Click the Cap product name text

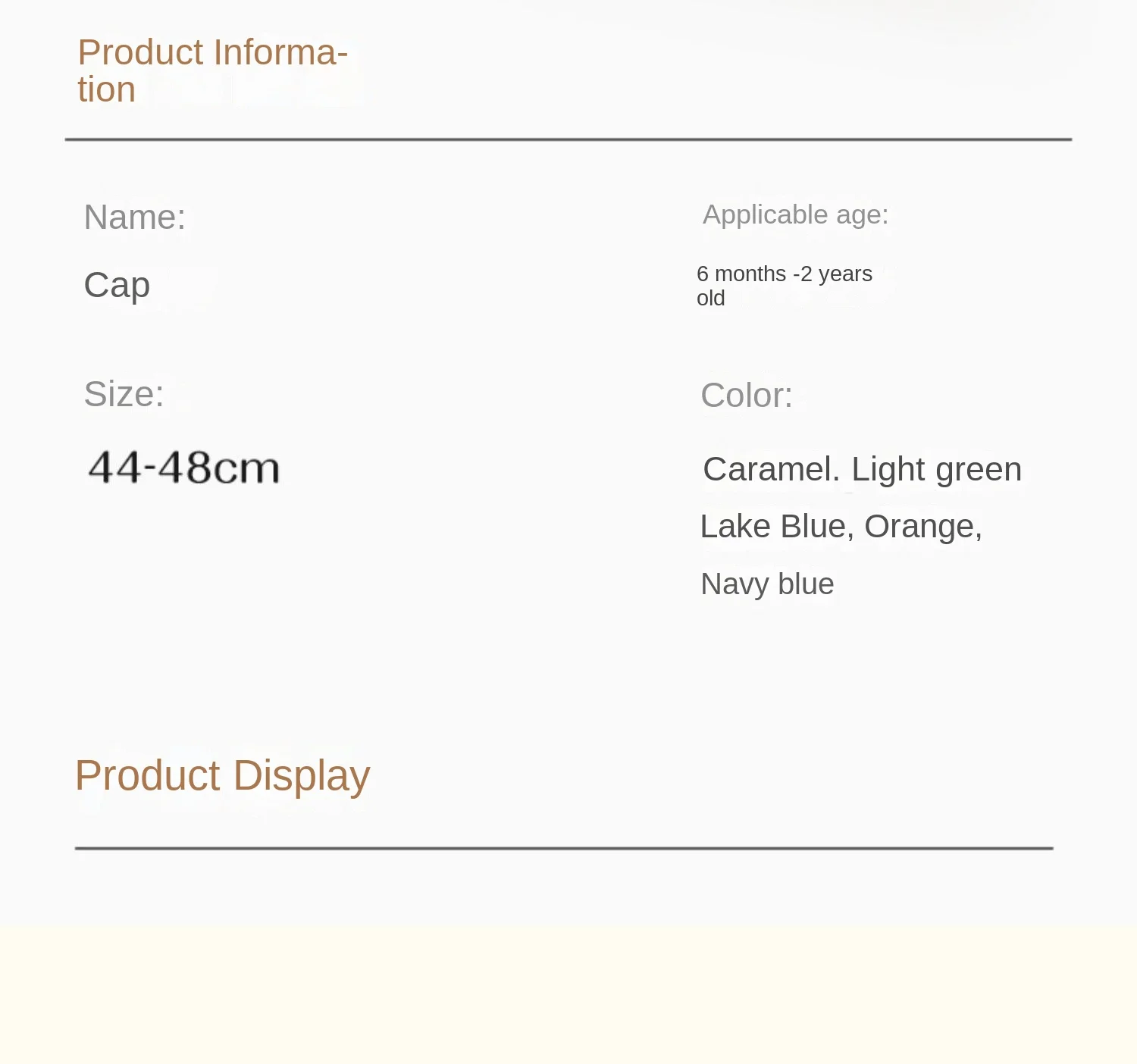pyautogui.click(x=117, y=286)
